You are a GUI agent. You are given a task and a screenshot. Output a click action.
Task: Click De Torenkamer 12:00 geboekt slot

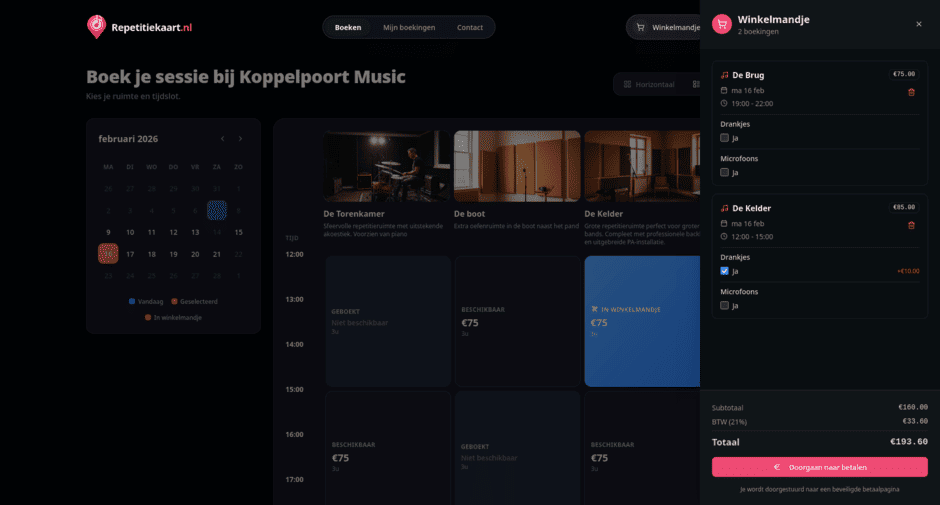[388, 321]
